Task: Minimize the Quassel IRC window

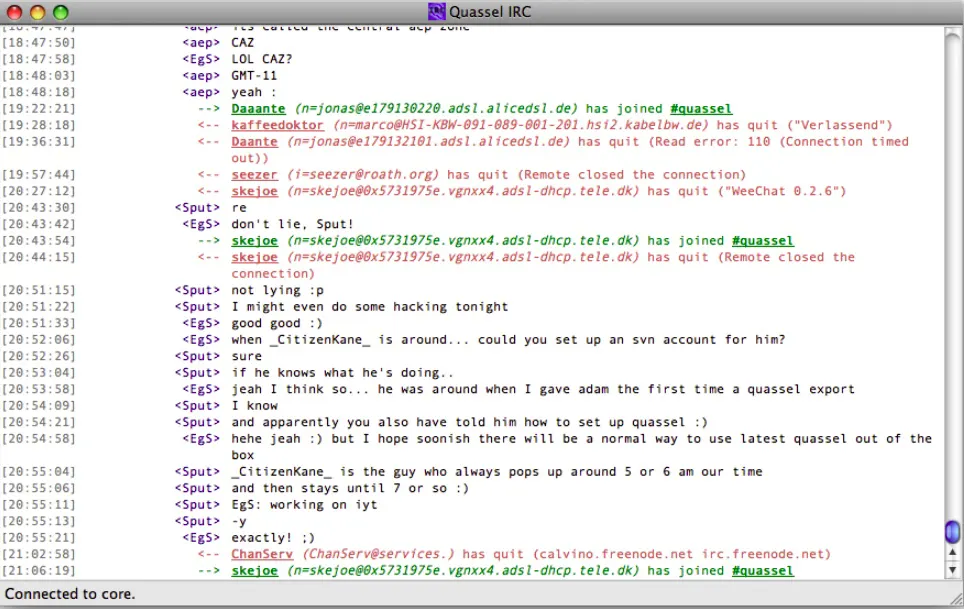Action: (38, 12)
